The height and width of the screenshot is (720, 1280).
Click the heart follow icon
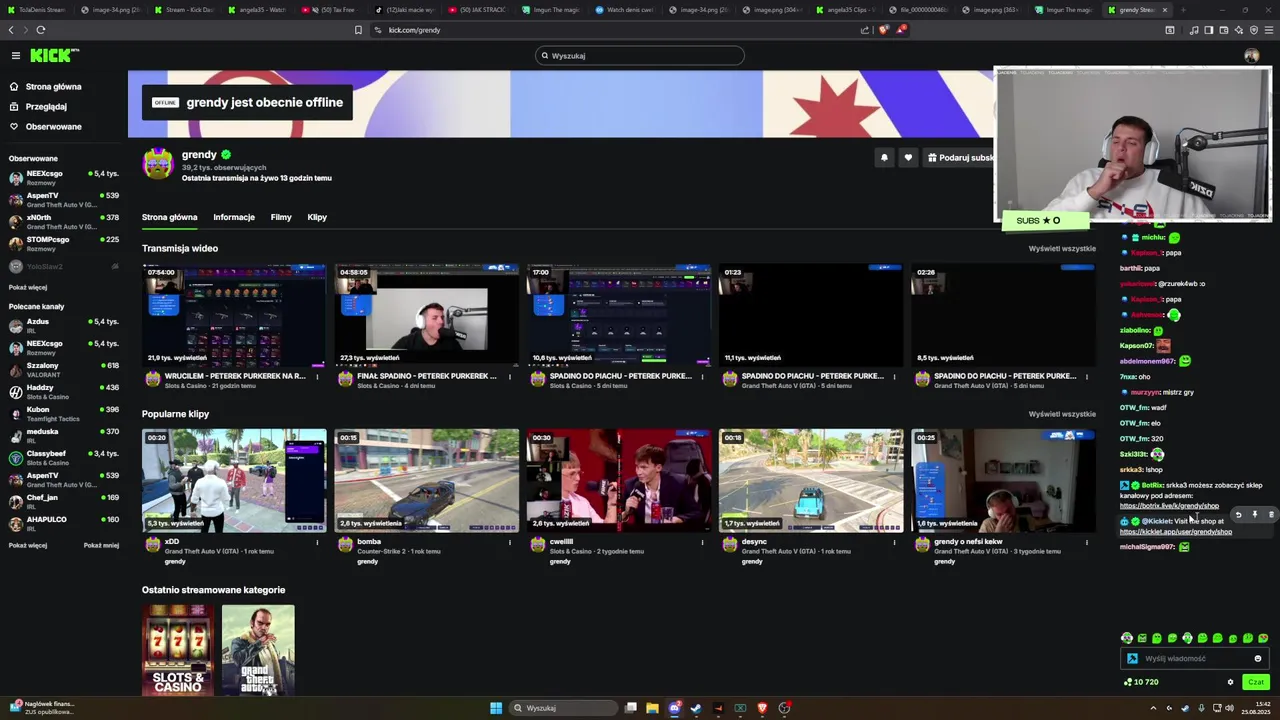pos(908,157)
